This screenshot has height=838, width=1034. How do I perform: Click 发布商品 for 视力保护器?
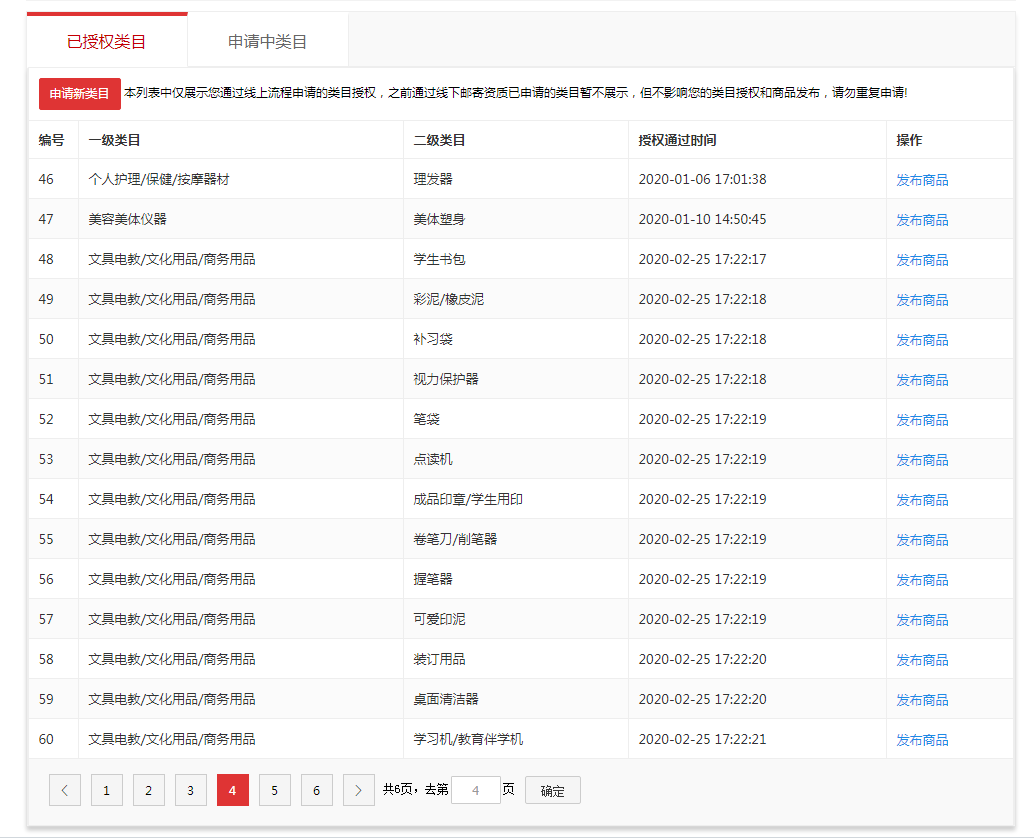921,379
